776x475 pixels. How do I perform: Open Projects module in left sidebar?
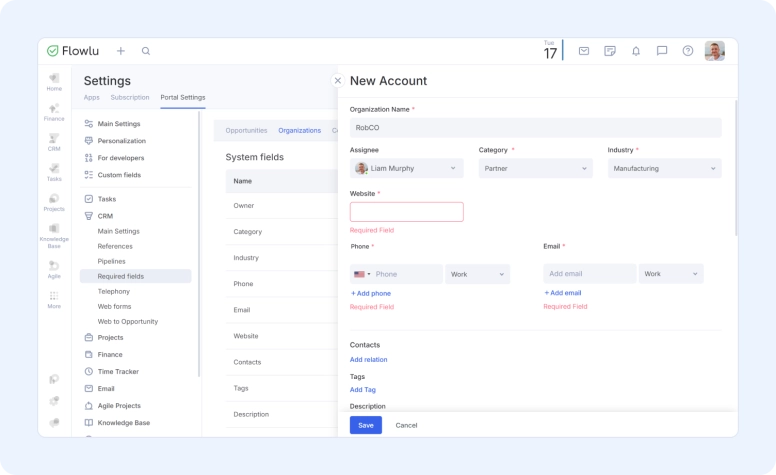click(x=54, y=203)
